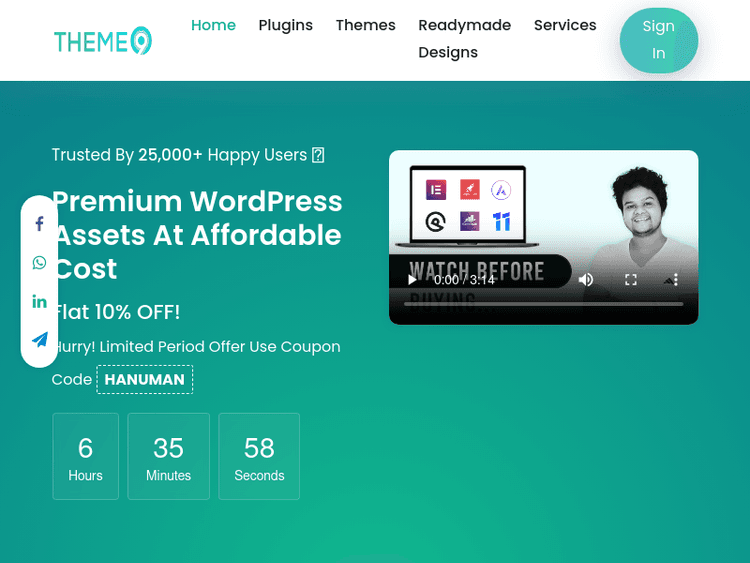Click the Seconds countdown box
This screenshot has height=563, width=750.
coord(259,456)
